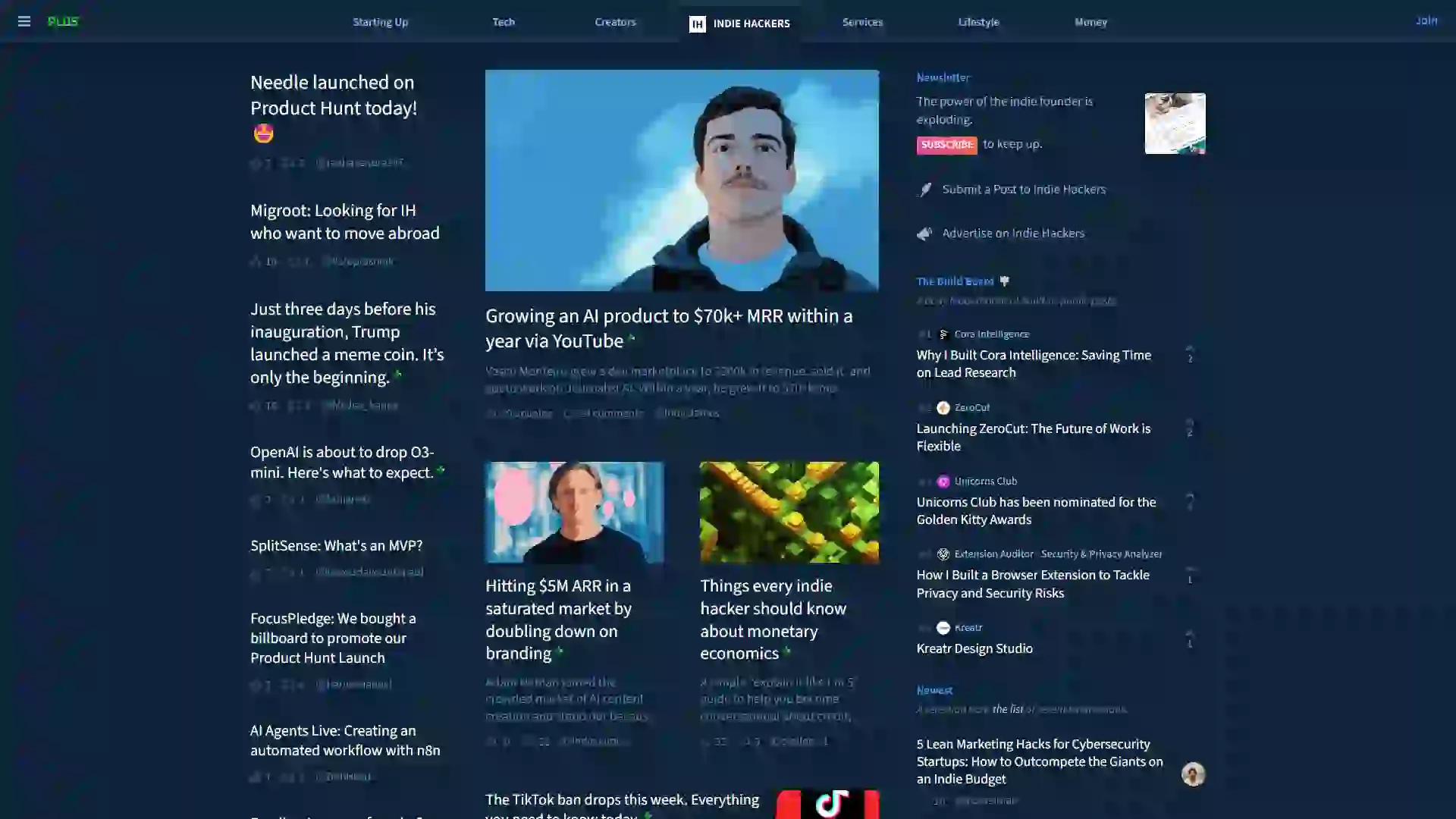
Task: Open the newsletter preview thumbnail
Action: pos(1175,124)
